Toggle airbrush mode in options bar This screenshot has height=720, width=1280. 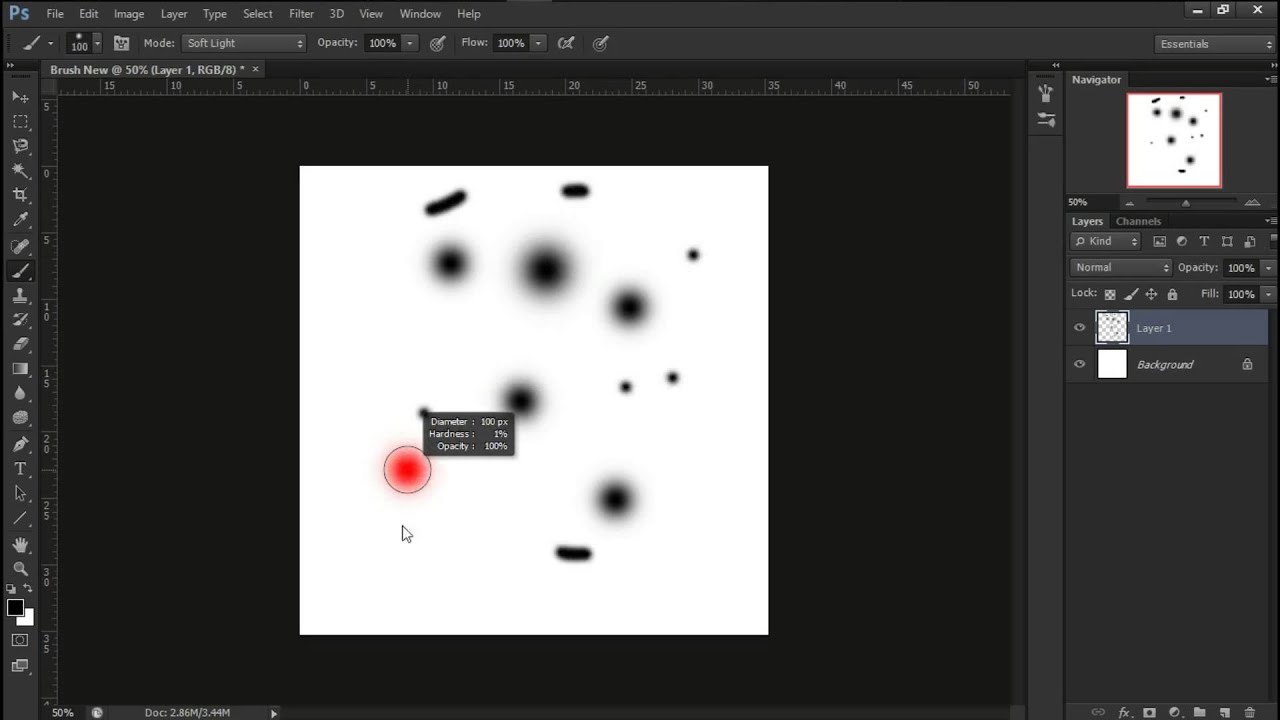pos(565,43)
